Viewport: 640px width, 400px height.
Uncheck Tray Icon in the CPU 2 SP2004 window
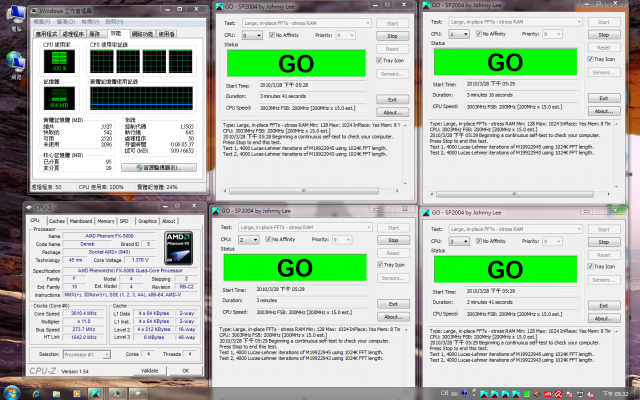point(391,265)
